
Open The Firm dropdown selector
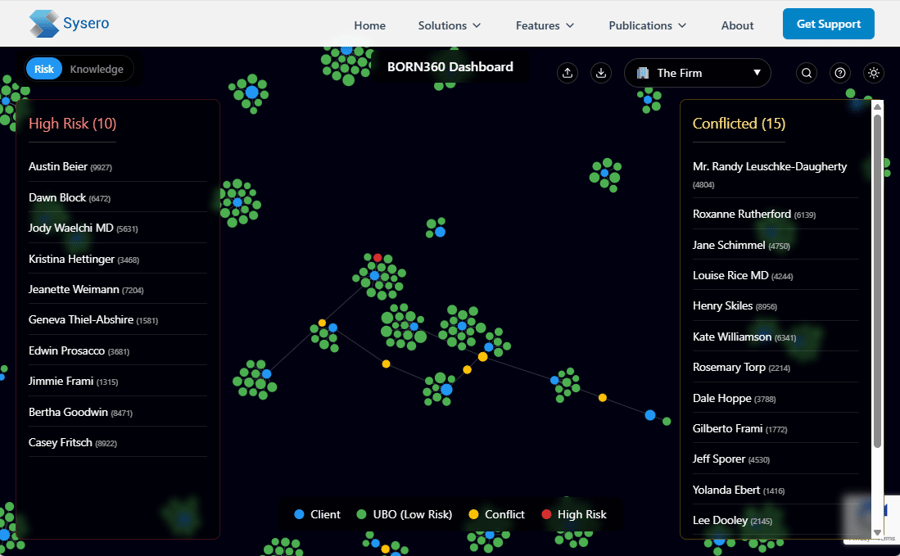click(x=697, y=73)
